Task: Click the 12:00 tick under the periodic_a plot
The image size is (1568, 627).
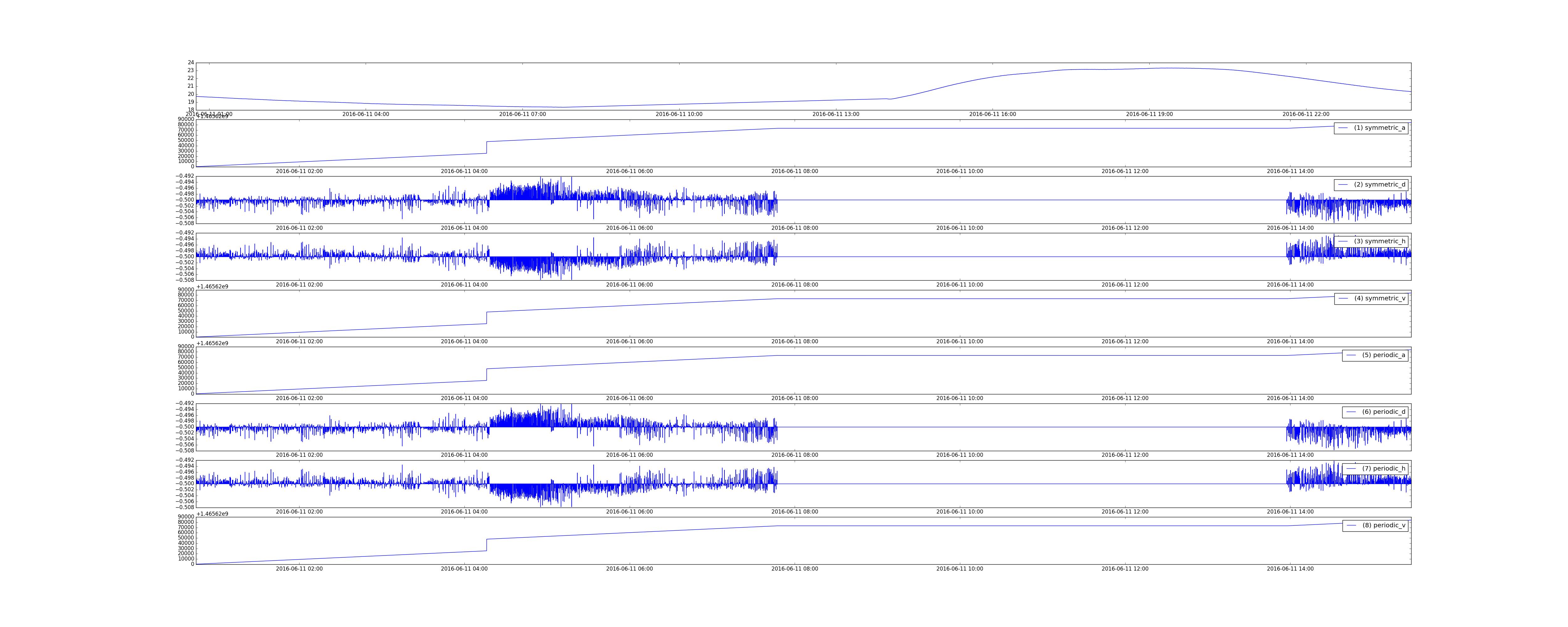Action: pos(1125,398)
